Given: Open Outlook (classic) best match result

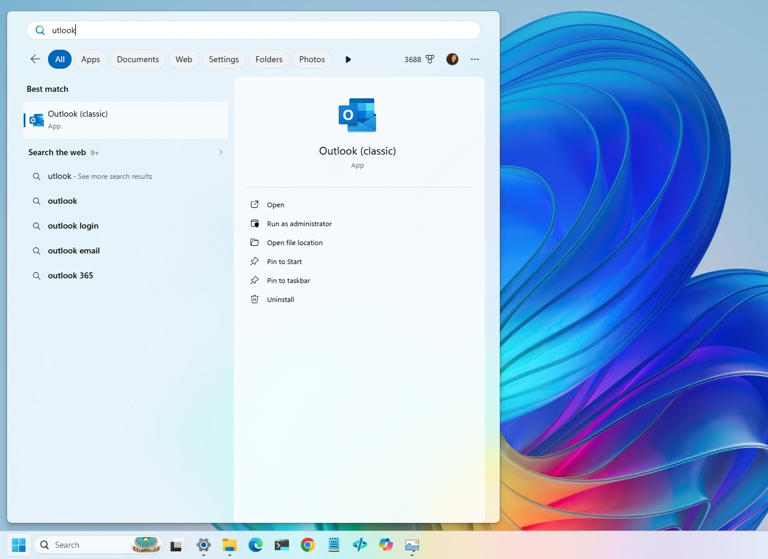Looking at the screenshot, I should point(126,120).
